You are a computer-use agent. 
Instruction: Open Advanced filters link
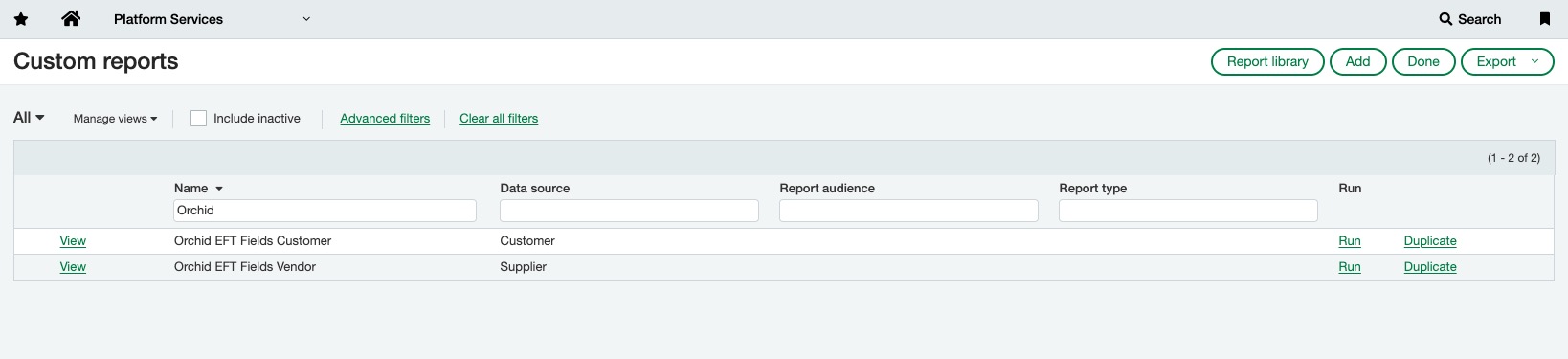[385, 119]
